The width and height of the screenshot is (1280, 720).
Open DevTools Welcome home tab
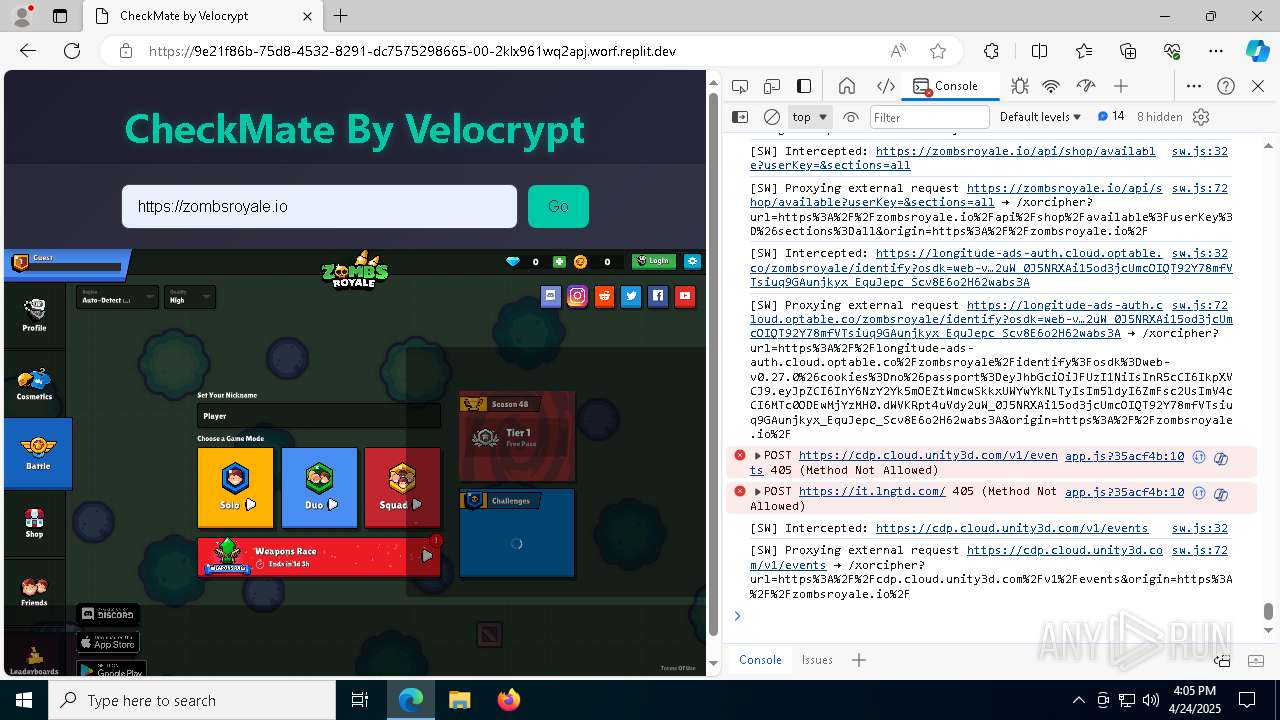pos(847,87)
